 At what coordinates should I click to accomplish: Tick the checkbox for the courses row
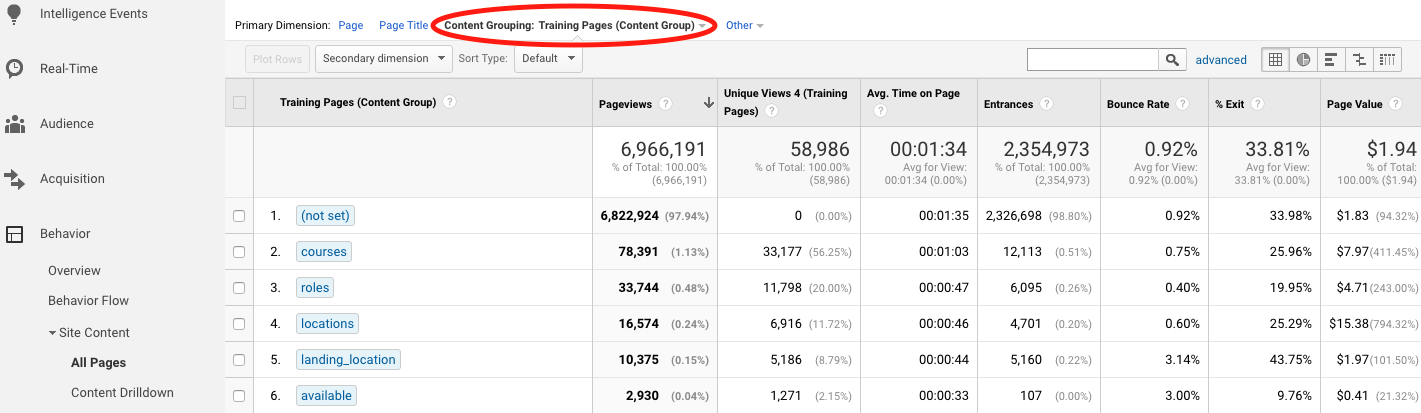[x=239, y=252]
